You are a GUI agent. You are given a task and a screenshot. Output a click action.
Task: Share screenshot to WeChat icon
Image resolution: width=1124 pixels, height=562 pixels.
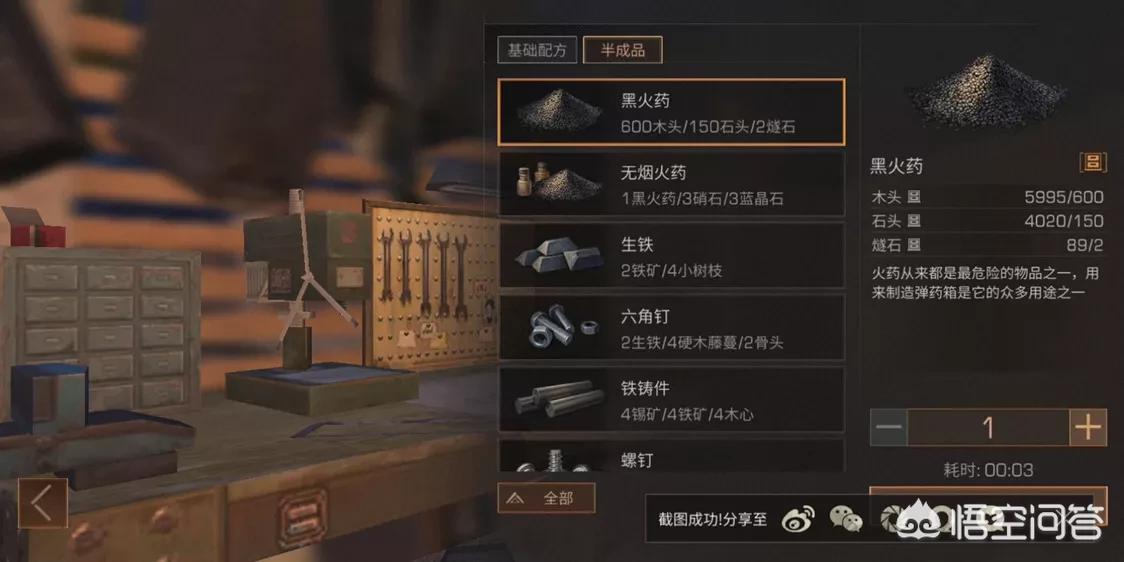[847, 518]
